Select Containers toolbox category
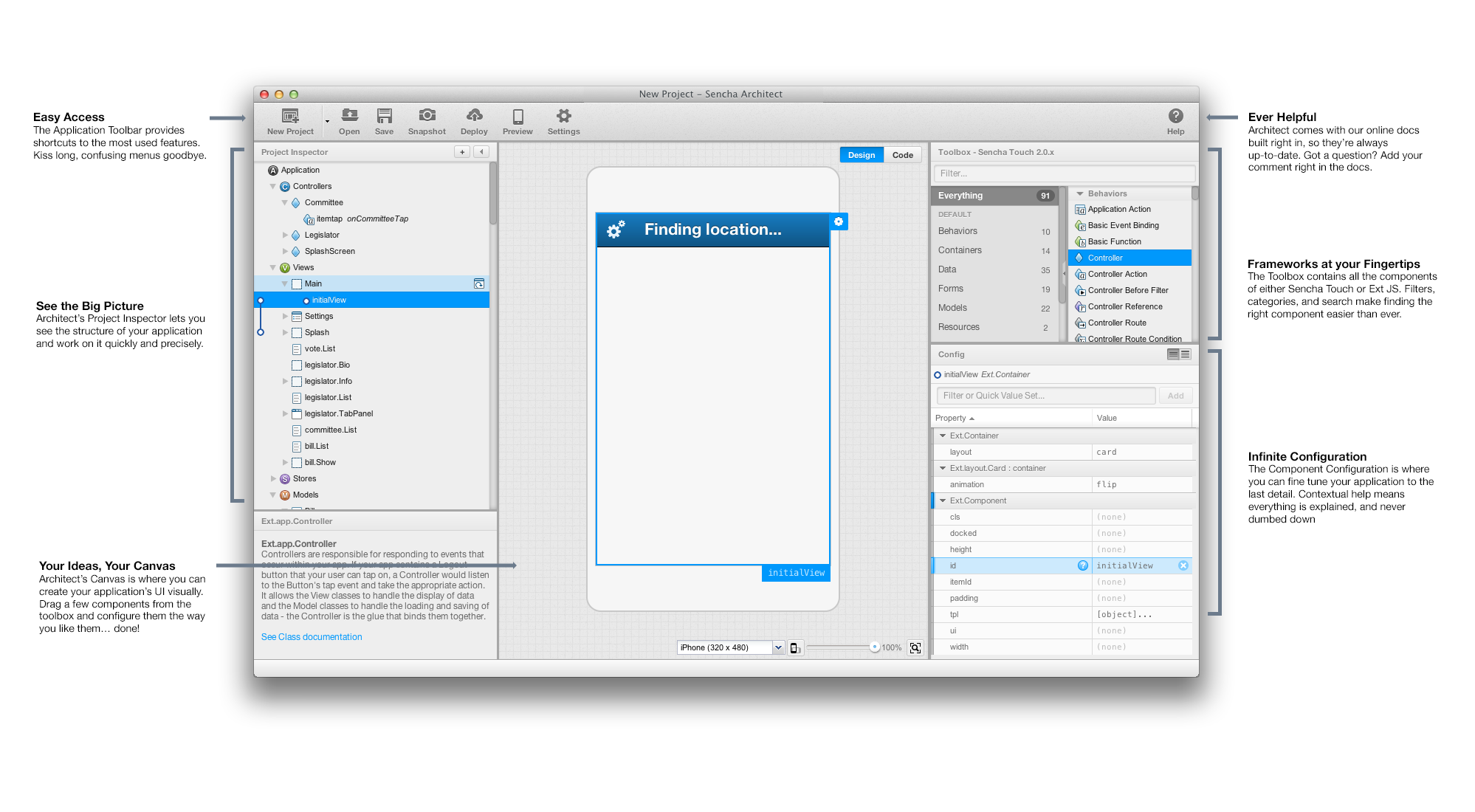This screenshot has width=1475, height=812. (995, 250)
